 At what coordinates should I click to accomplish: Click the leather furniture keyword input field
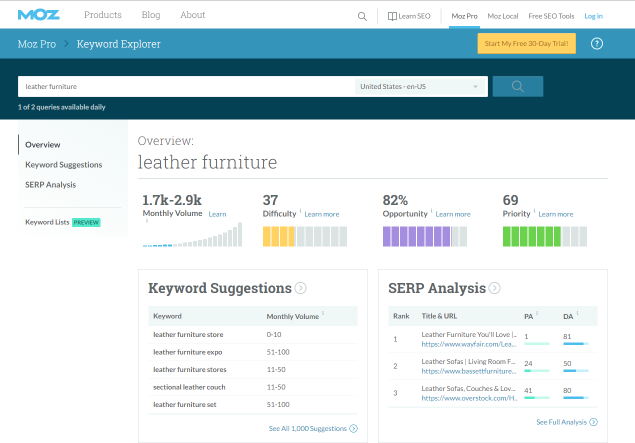pos(185,87)
